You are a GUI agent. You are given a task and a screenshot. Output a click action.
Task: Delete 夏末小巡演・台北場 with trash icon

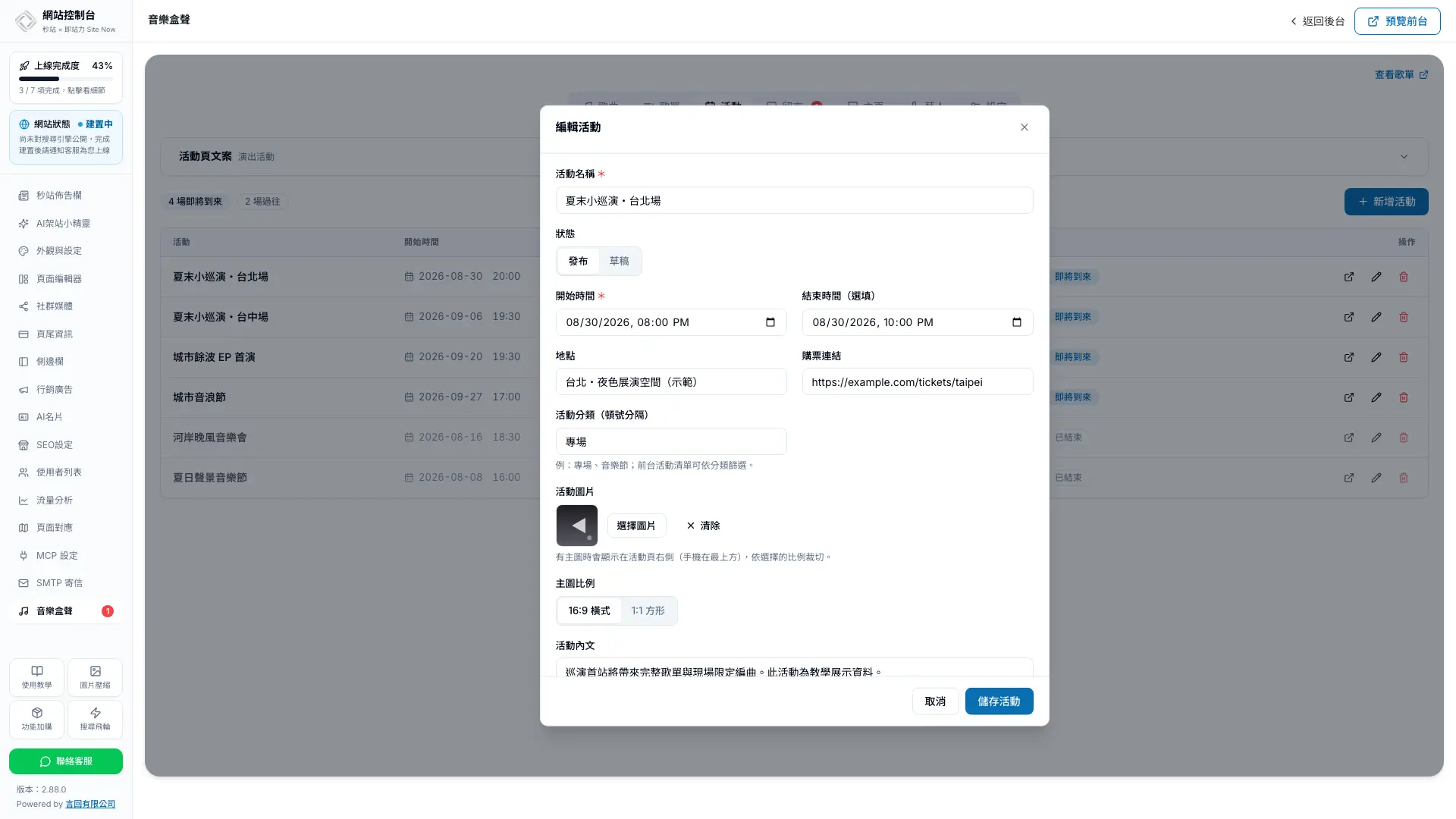[1403, 277]
